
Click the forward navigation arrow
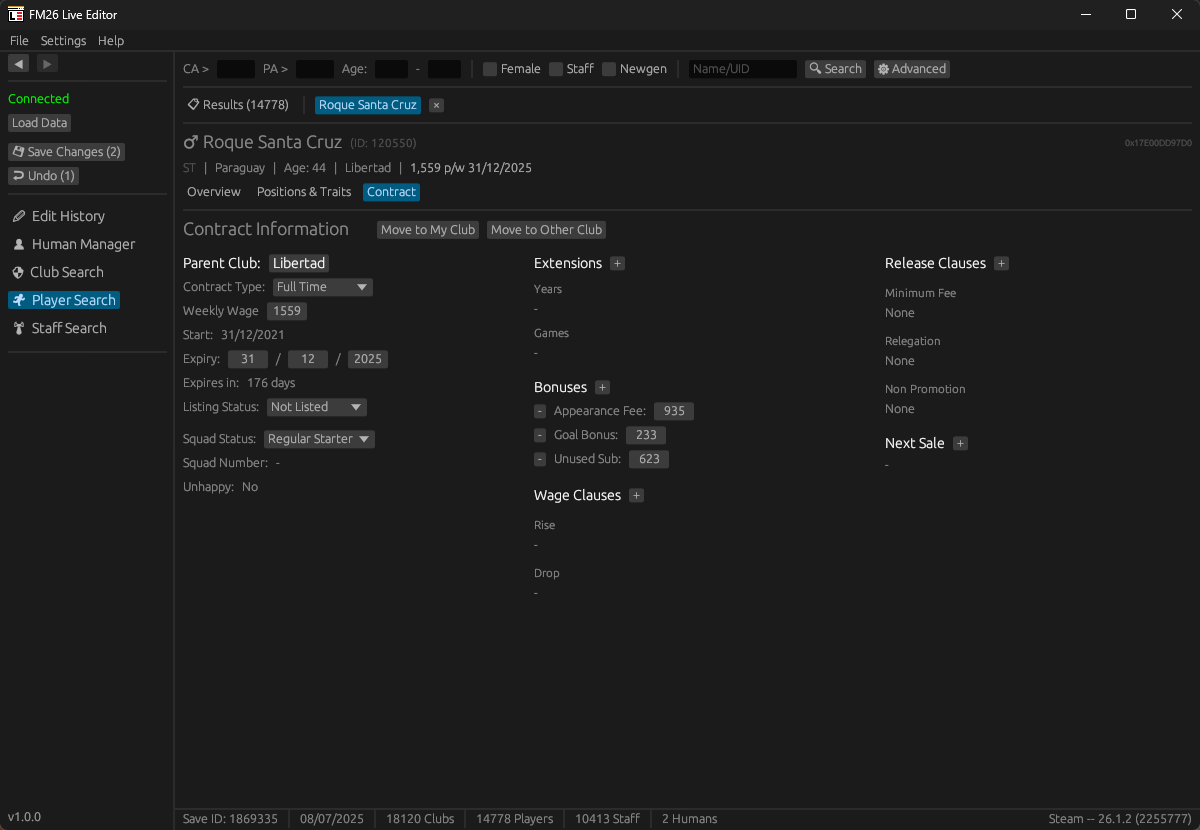click(46, 63)
